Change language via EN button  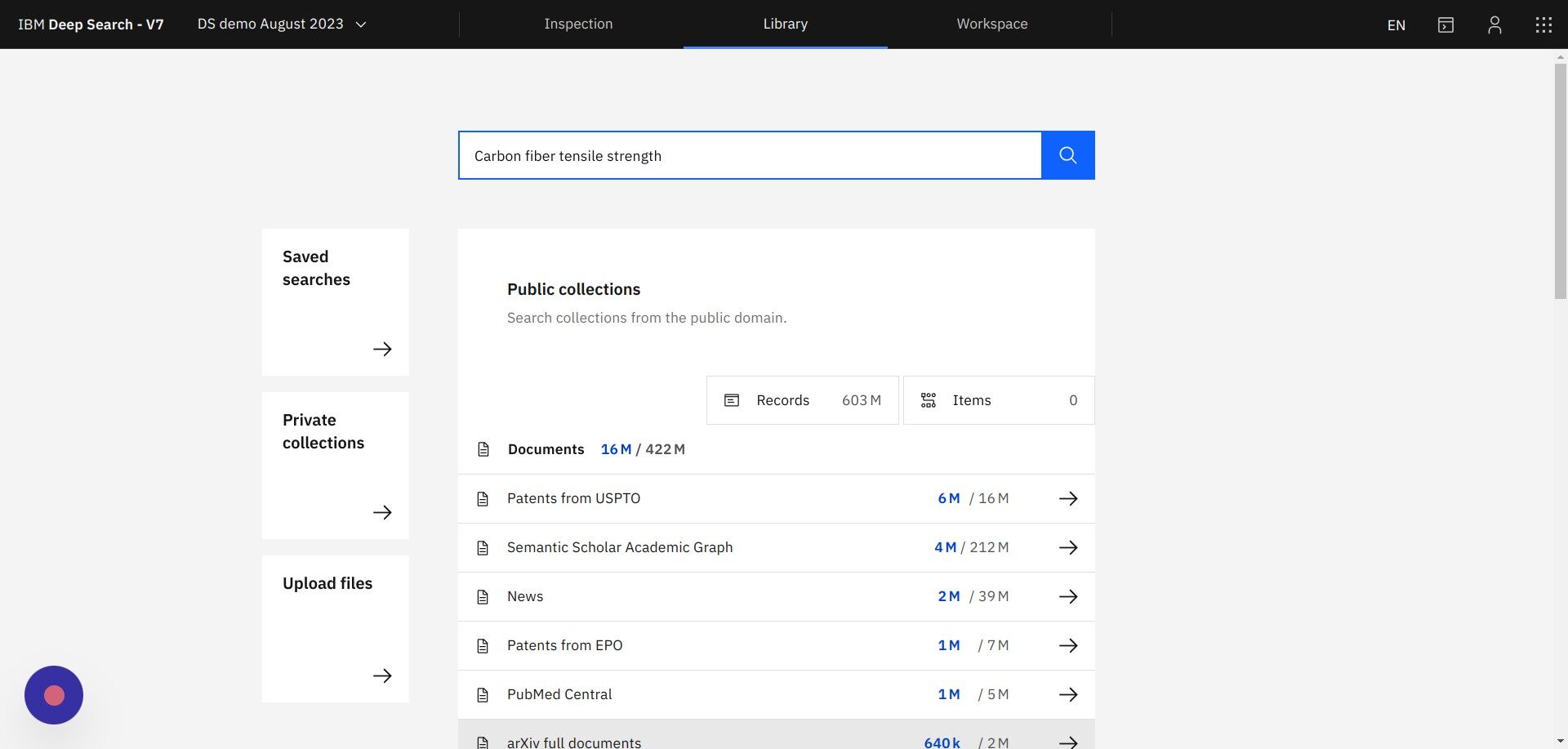point(1396,25)
